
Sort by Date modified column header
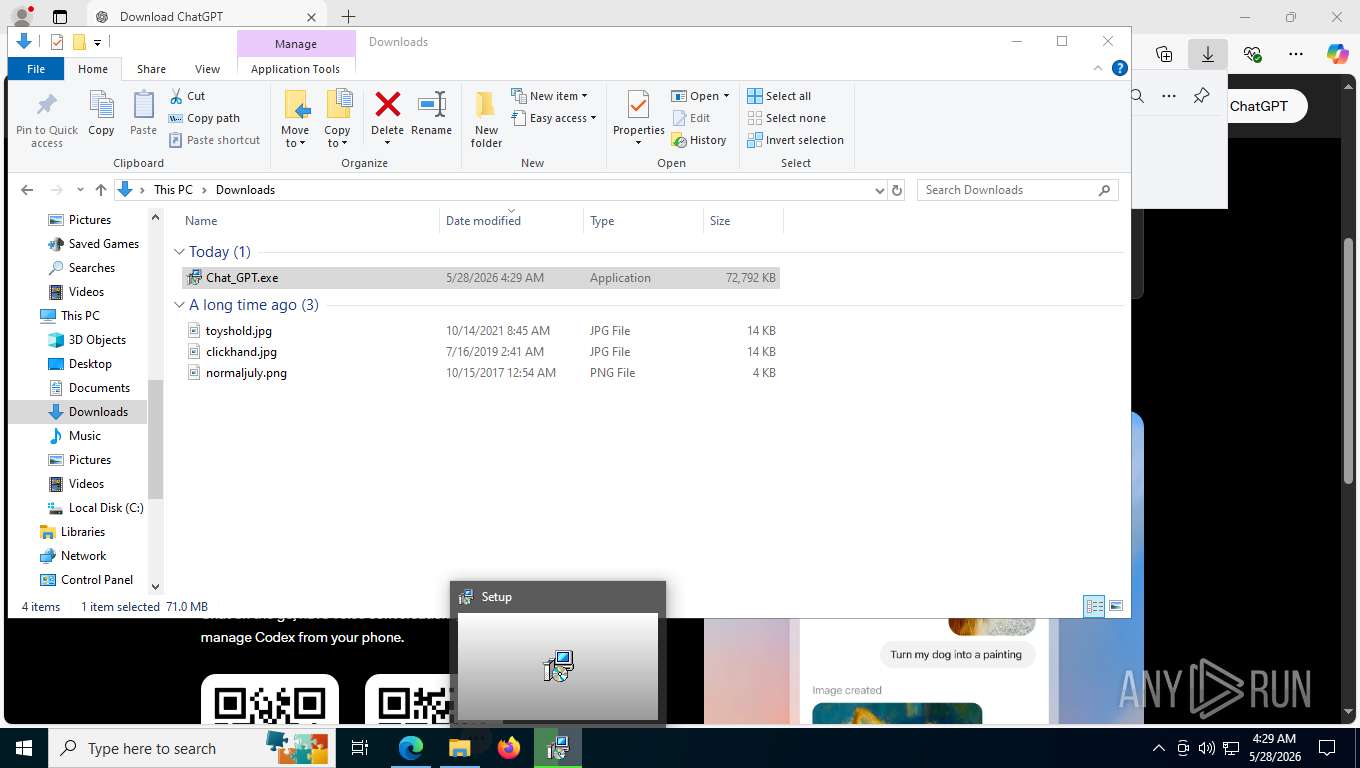point(483,221)
